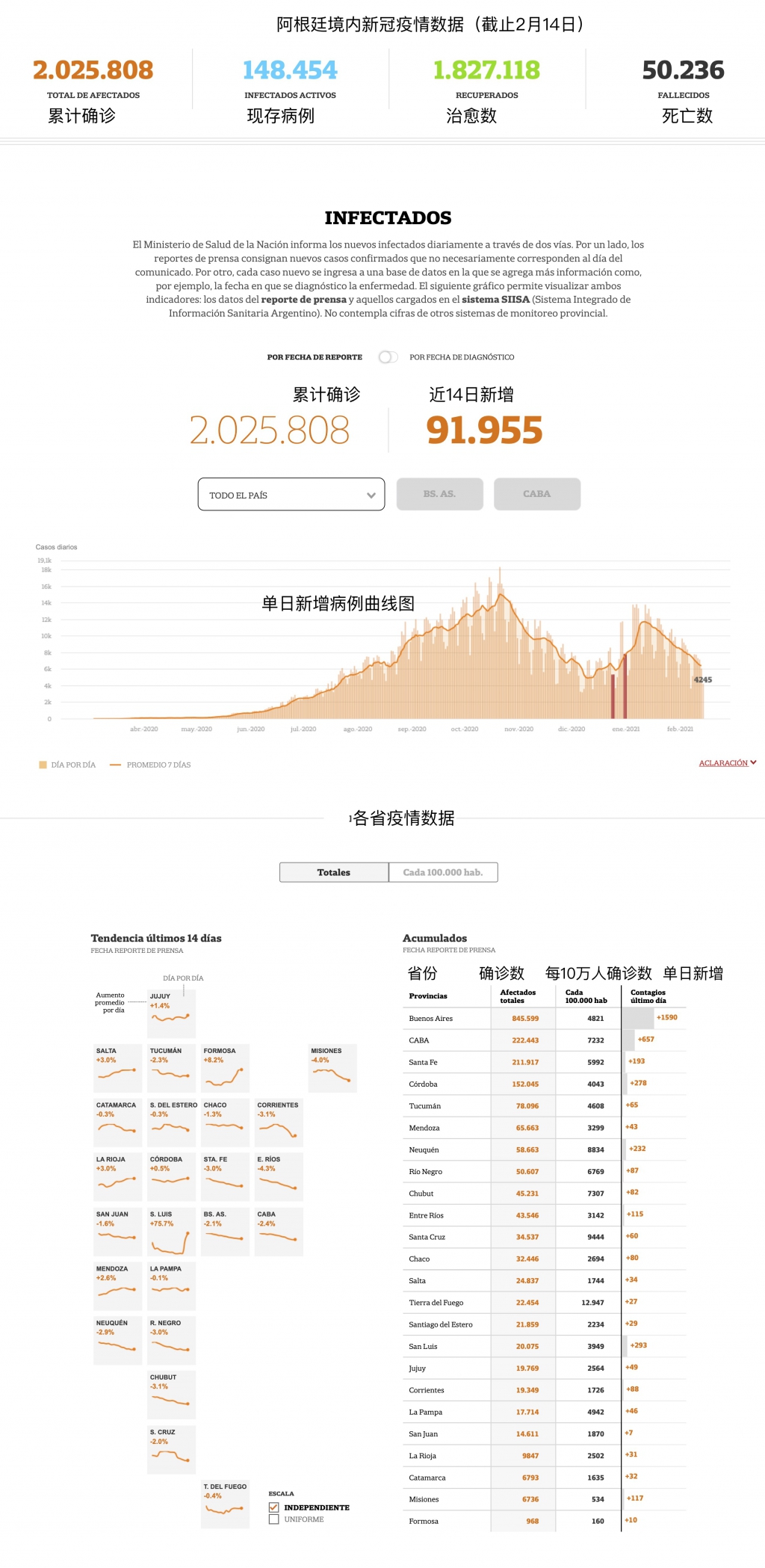Screen dimensions: 765x1568
Task: Click the PROMEDIO 7 DÍAS legend line icon
Action: pyautogui.click(x=115, y=765)
